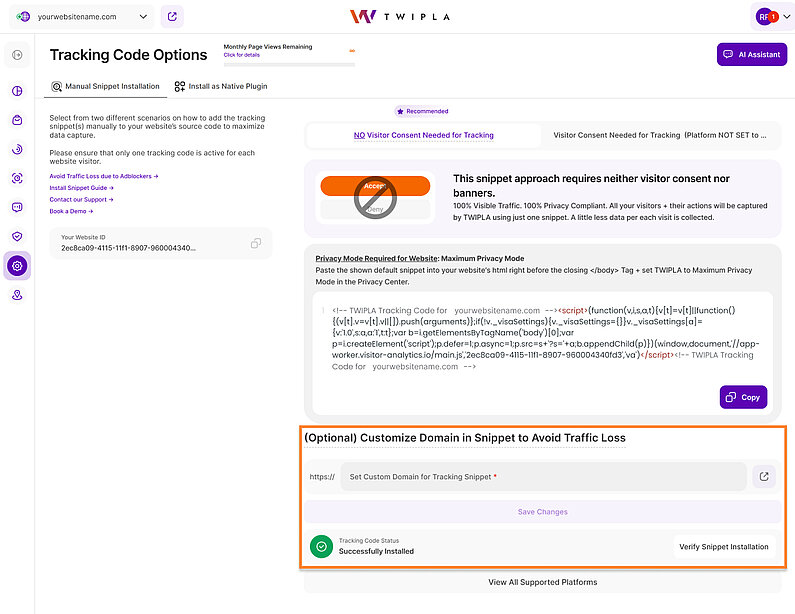This screenshot has height=614, width=795.
Task: Open the map pin sidebar icon
Action: 17,295
